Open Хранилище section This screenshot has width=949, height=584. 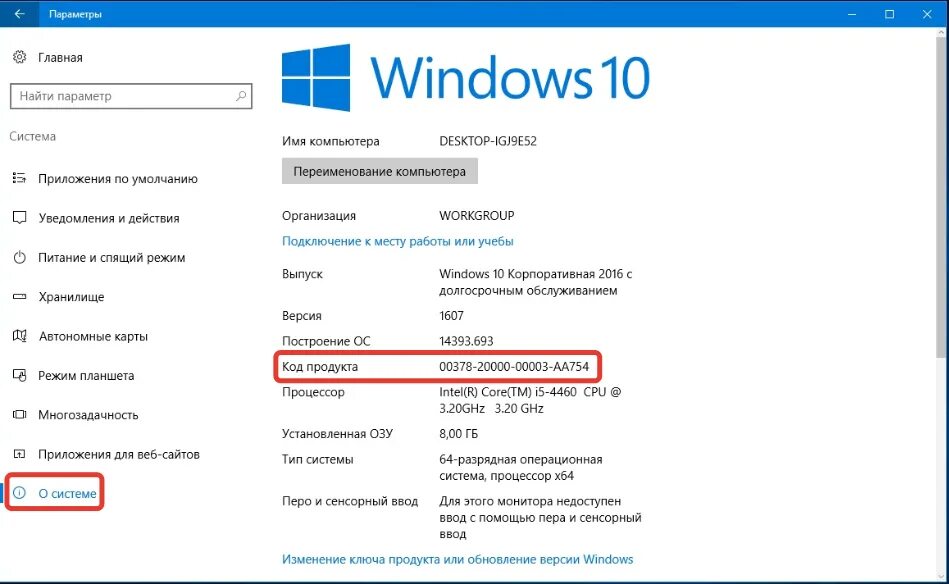(71, 297)
